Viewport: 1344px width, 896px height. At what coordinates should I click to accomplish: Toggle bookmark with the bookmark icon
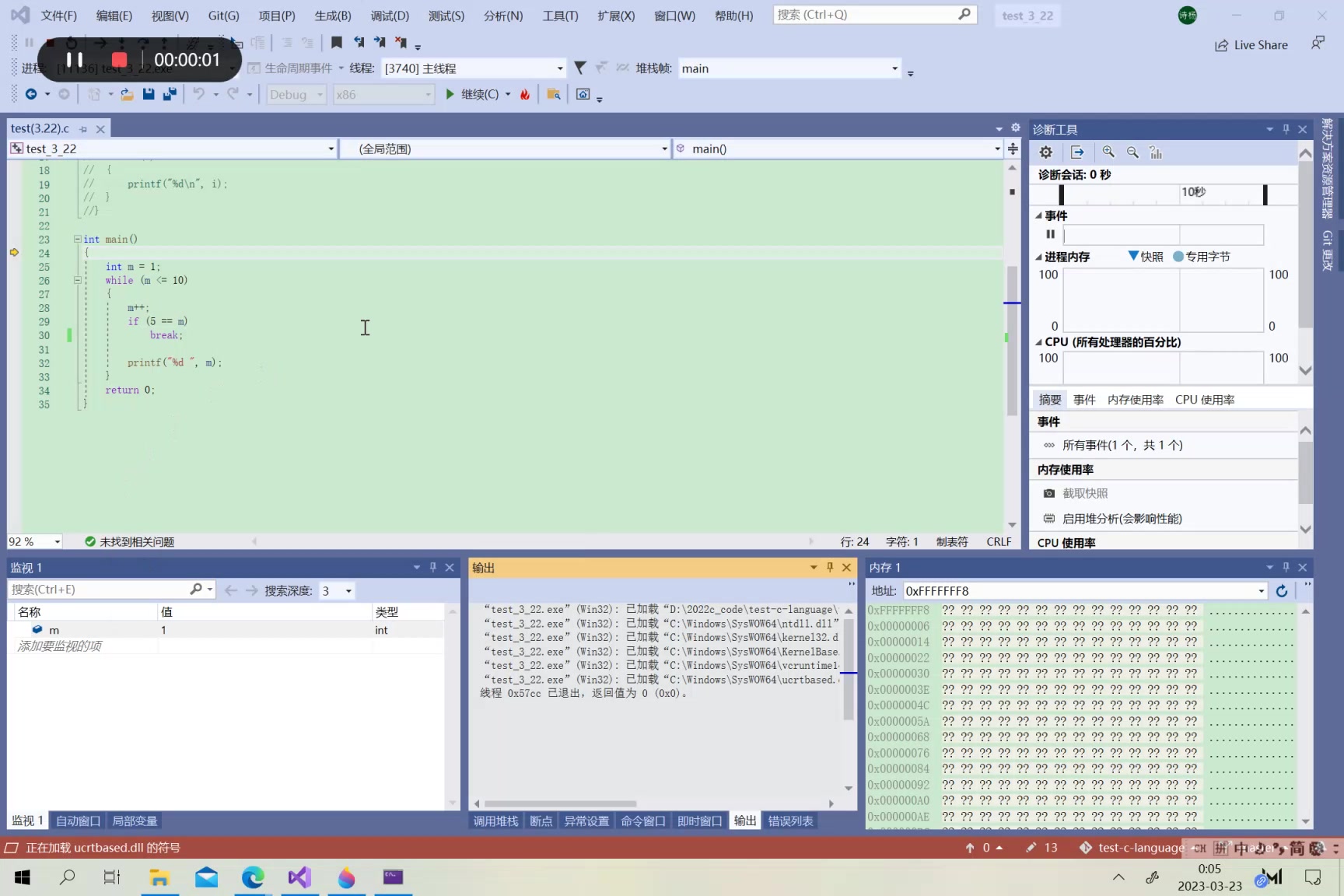tap(336, 42)
